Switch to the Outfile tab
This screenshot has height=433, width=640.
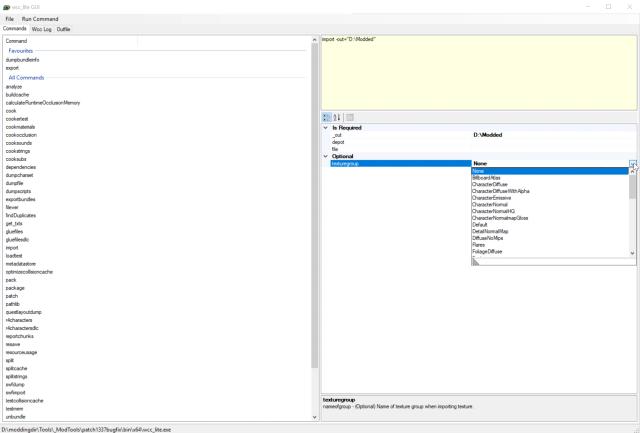(63, 29)
